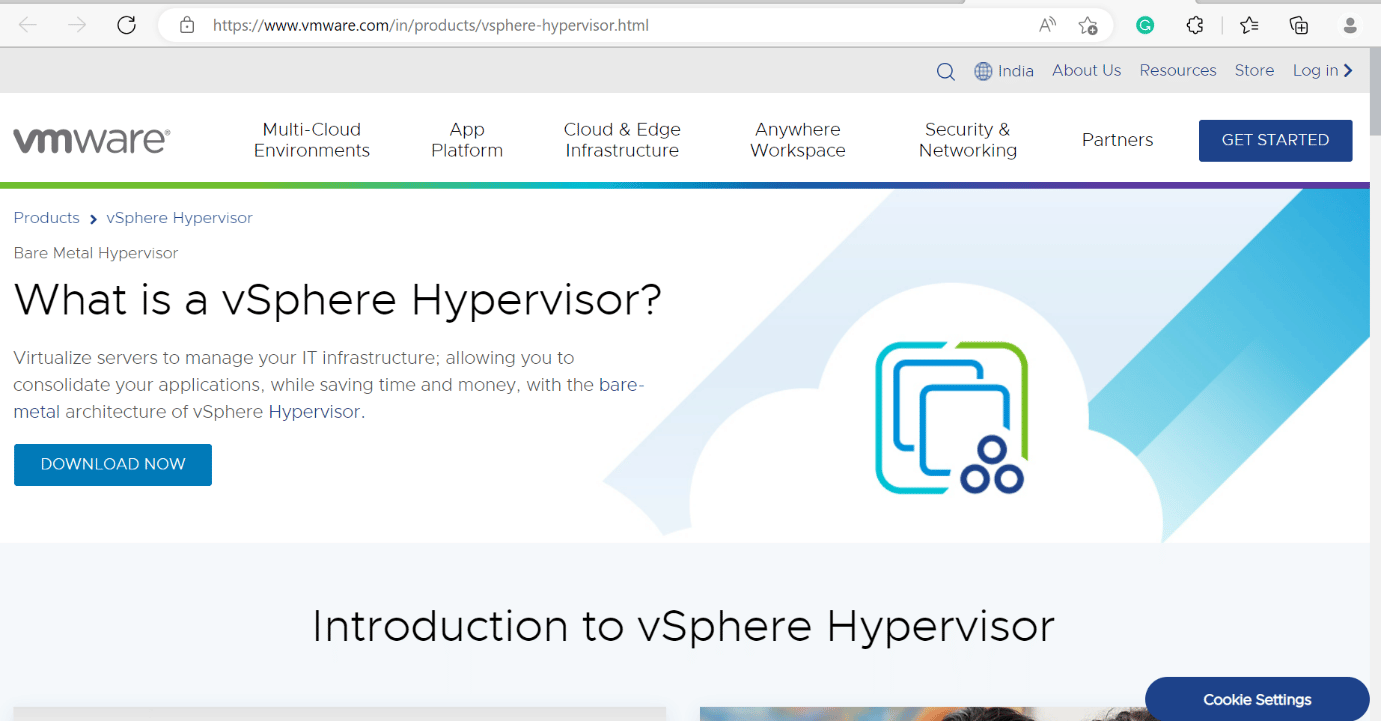
Task: Click the browser forward arrow
Action: (x=77, y=25)
